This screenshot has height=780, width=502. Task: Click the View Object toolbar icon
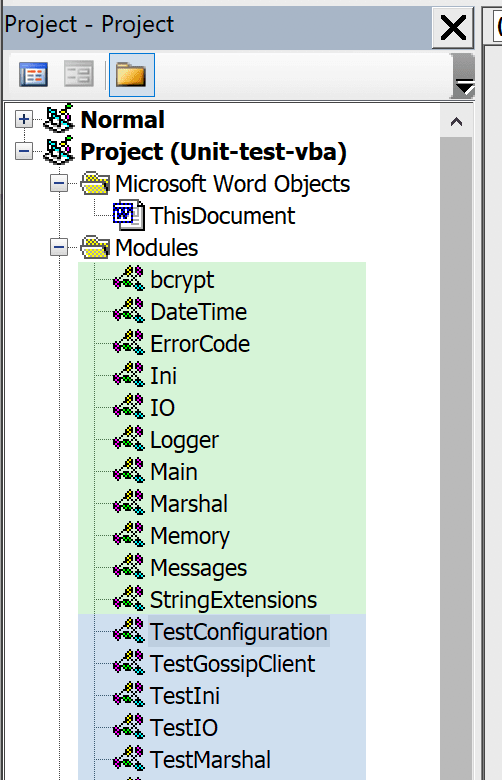pyautogui.click(x=79, y=75)
